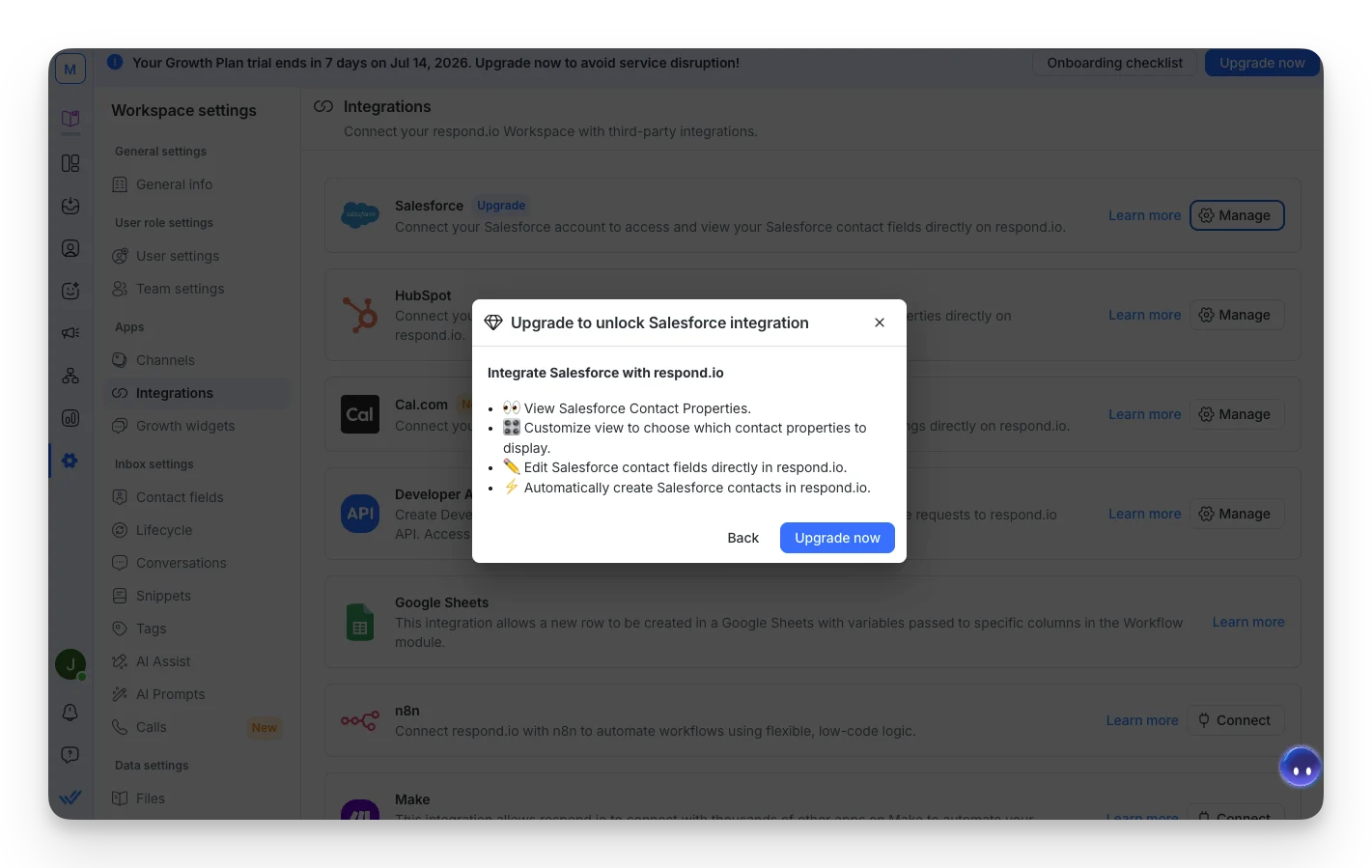Open Files data settings

tap(196, 798)
